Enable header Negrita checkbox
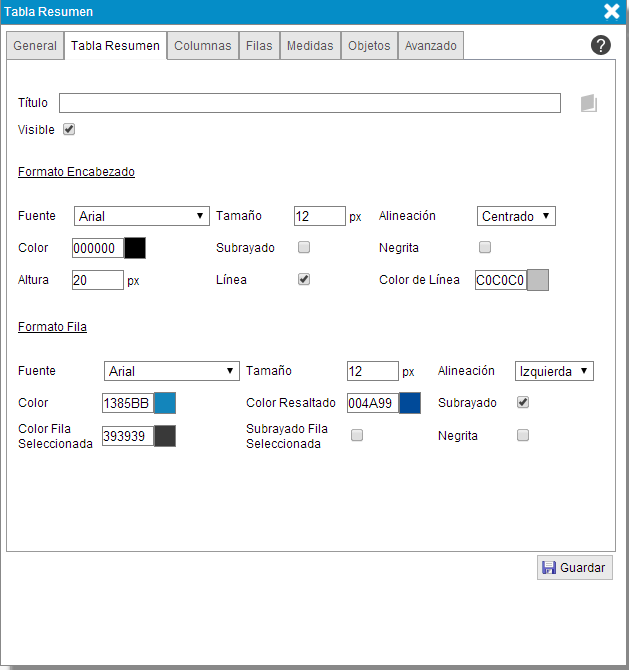Screen dimensions: 629x670 [x=485, y=247]
